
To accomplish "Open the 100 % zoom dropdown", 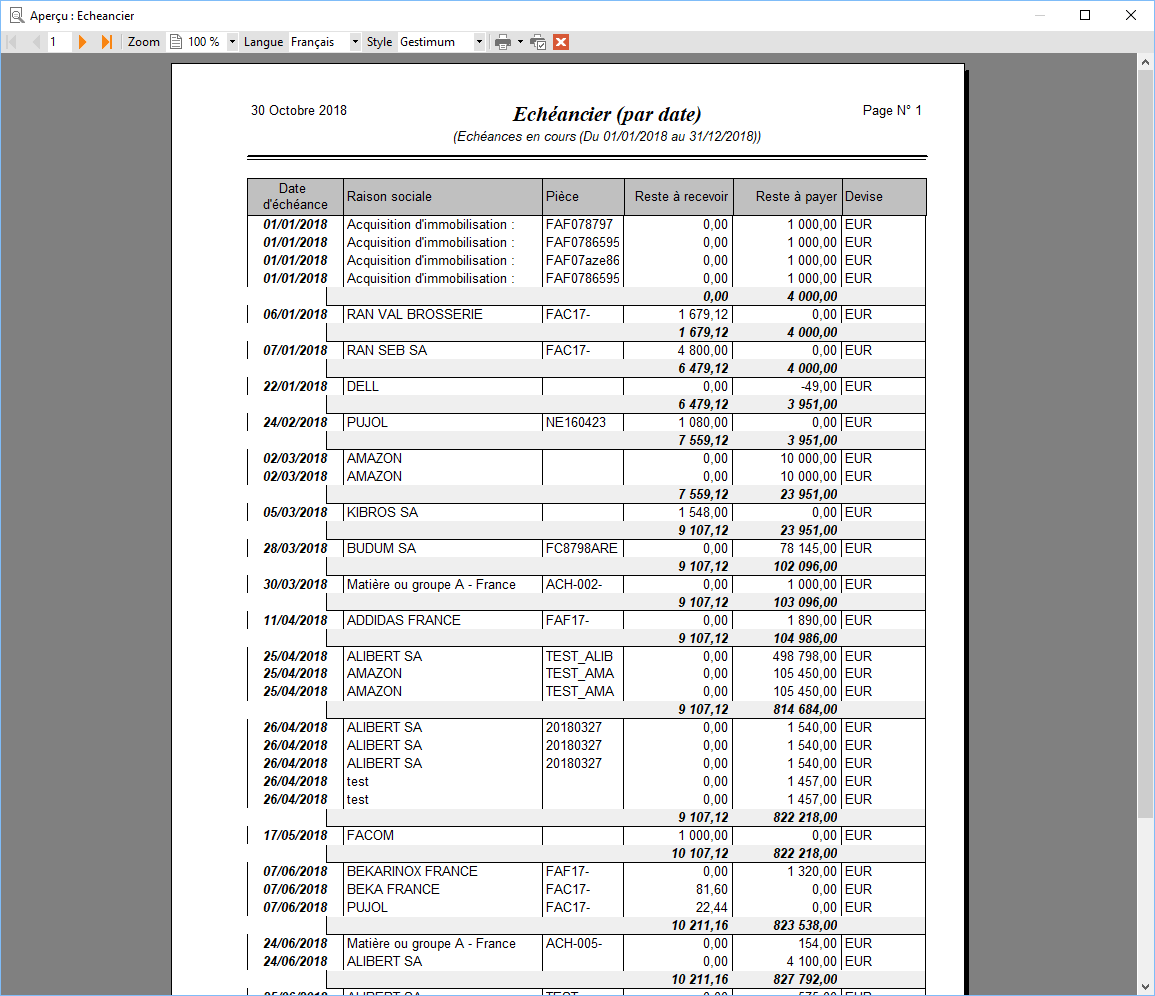I will point(232,42).
